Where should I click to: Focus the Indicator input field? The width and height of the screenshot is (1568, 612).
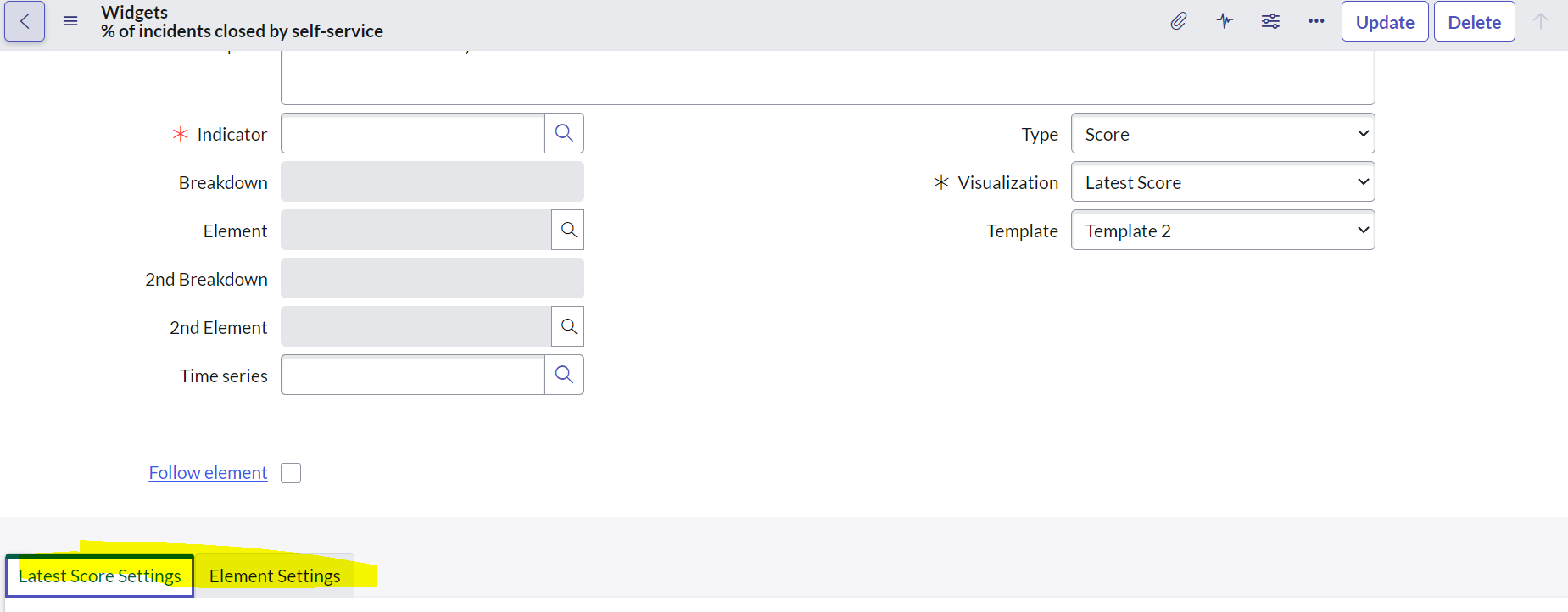point(413,133)
